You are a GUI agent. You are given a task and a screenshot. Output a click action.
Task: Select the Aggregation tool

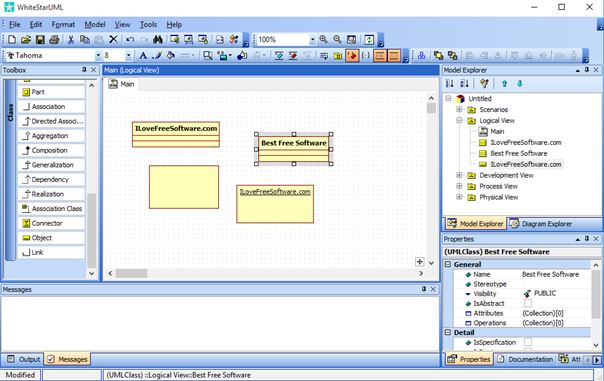(51, 136)
